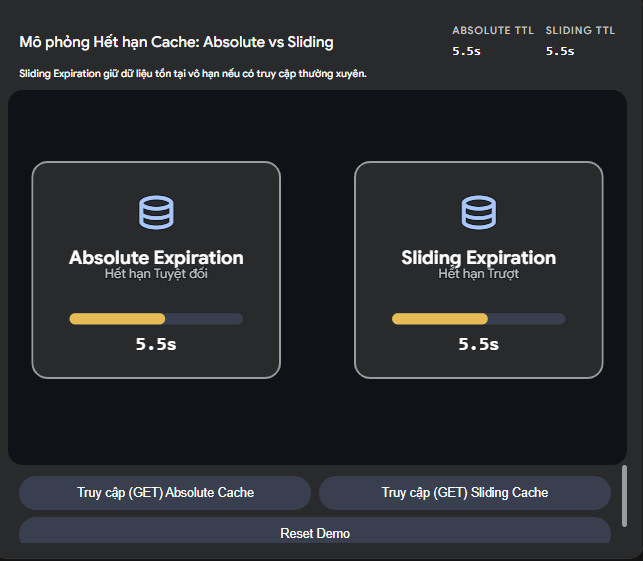Image resolution: width=643 pixels, height=561 pixels.
Task: Click the countdown timer in Absolute Expiration card
Action: point(156,344)
